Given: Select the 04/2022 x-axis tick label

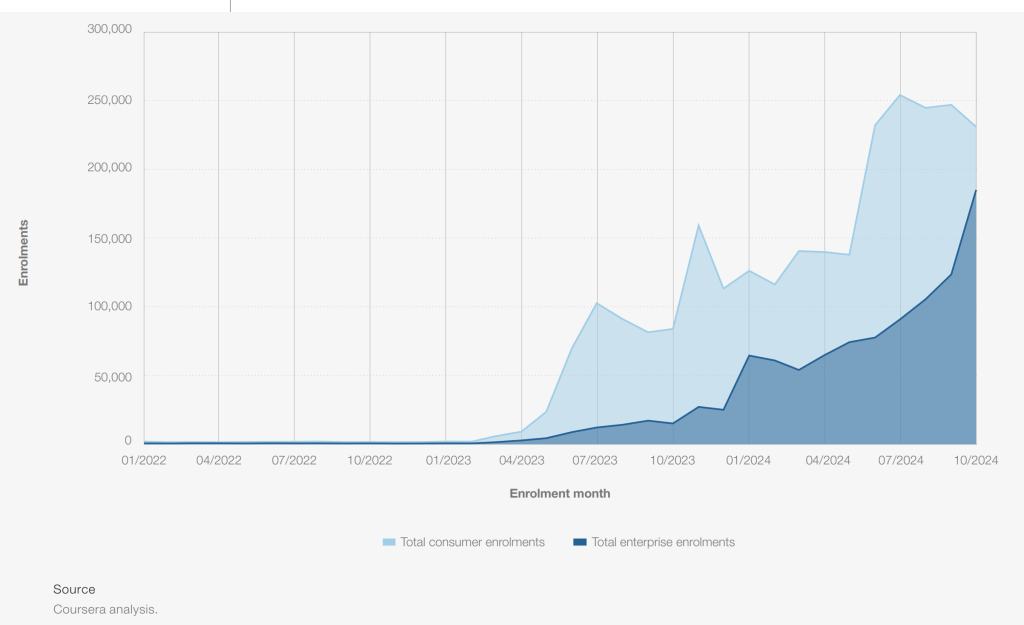Looking at the screenshot, I should (x=218, y=461).
